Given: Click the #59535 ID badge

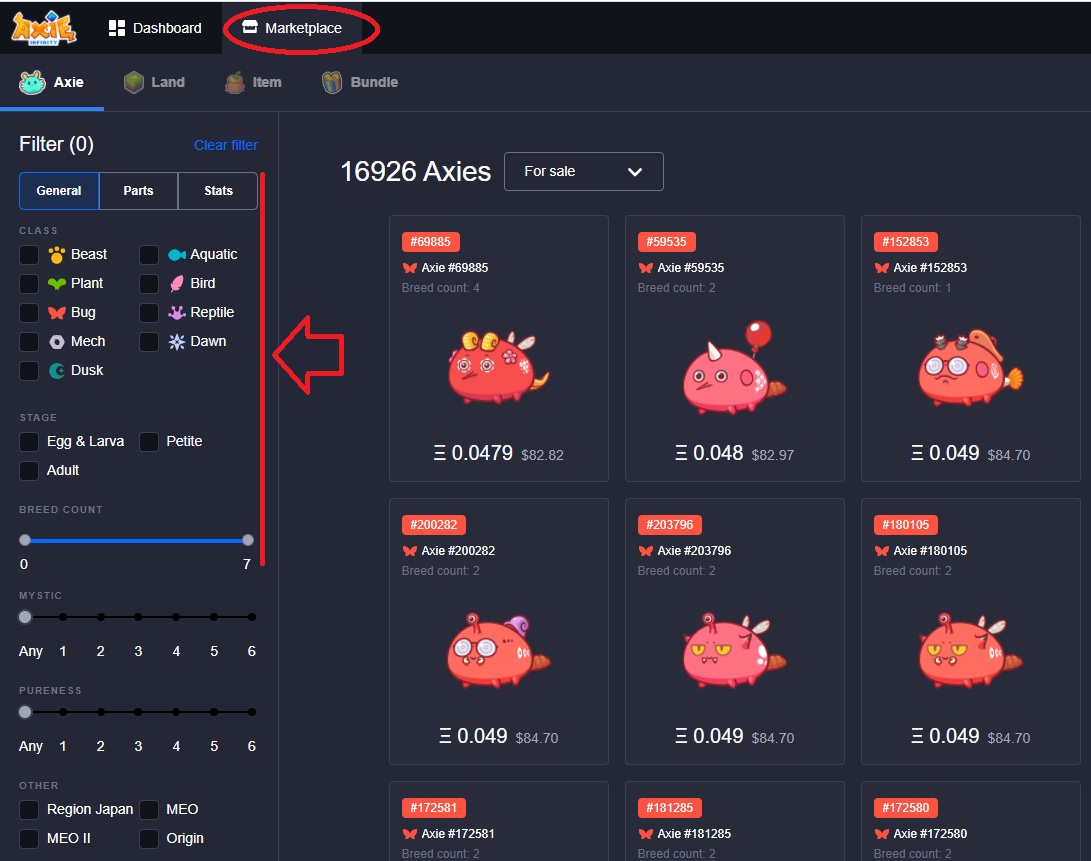Looking at the screenshot, I should 666,241.
